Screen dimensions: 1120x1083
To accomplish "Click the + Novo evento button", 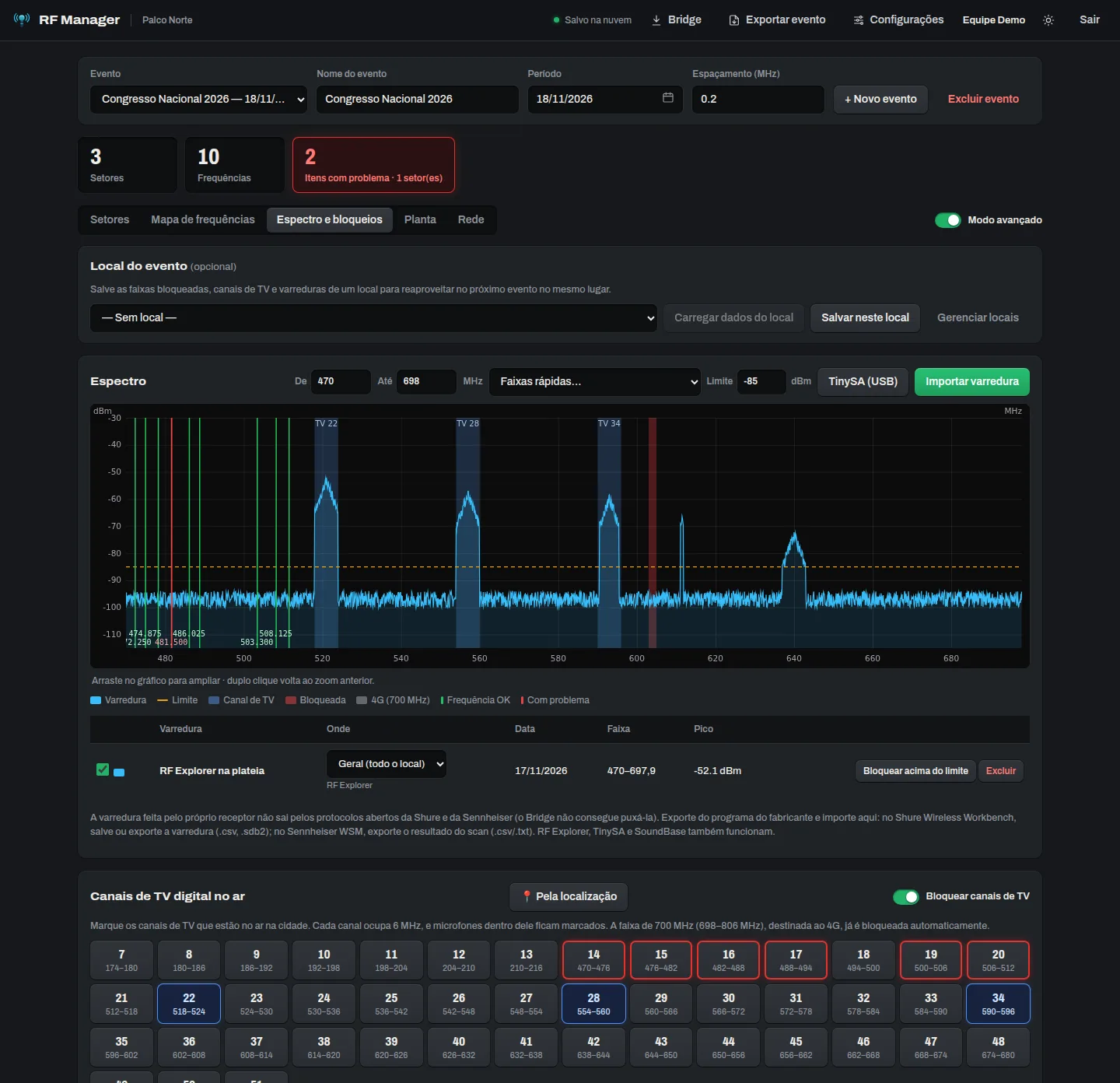I will click(x=880, y=100).
